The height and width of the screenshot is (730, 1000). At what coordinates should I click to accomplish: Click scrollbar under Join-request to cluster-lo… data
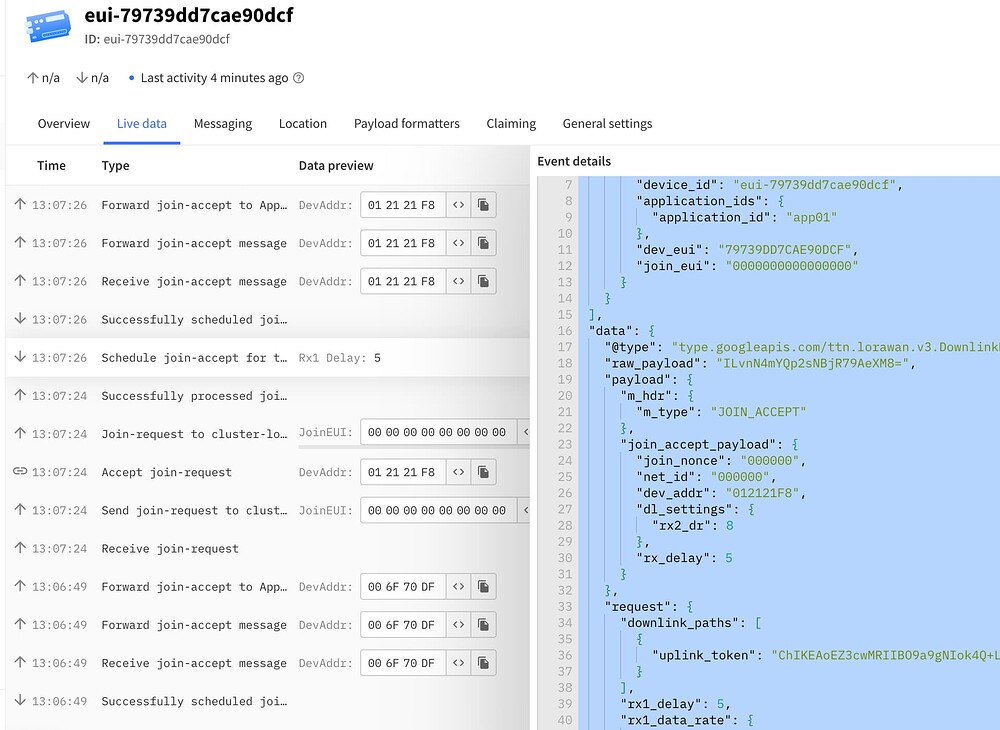[x=414, y=447]
